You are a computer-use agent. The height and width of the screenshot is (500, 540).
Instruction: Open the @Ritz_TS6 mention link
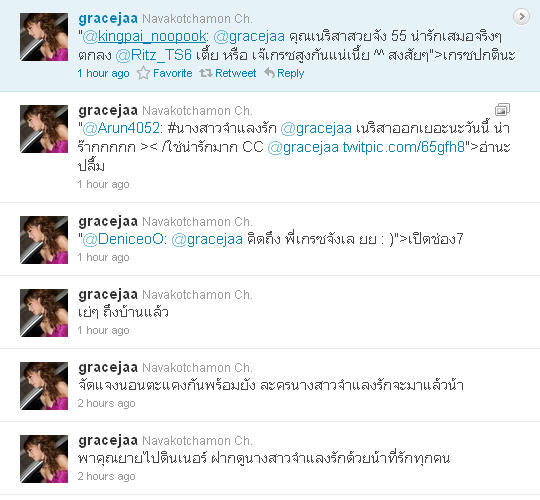(x=154, y=55)
